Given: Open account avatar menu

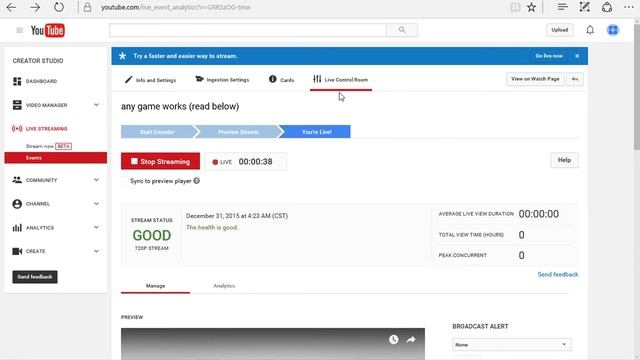Looking at the screenshot, I should (x=613, y=30).
